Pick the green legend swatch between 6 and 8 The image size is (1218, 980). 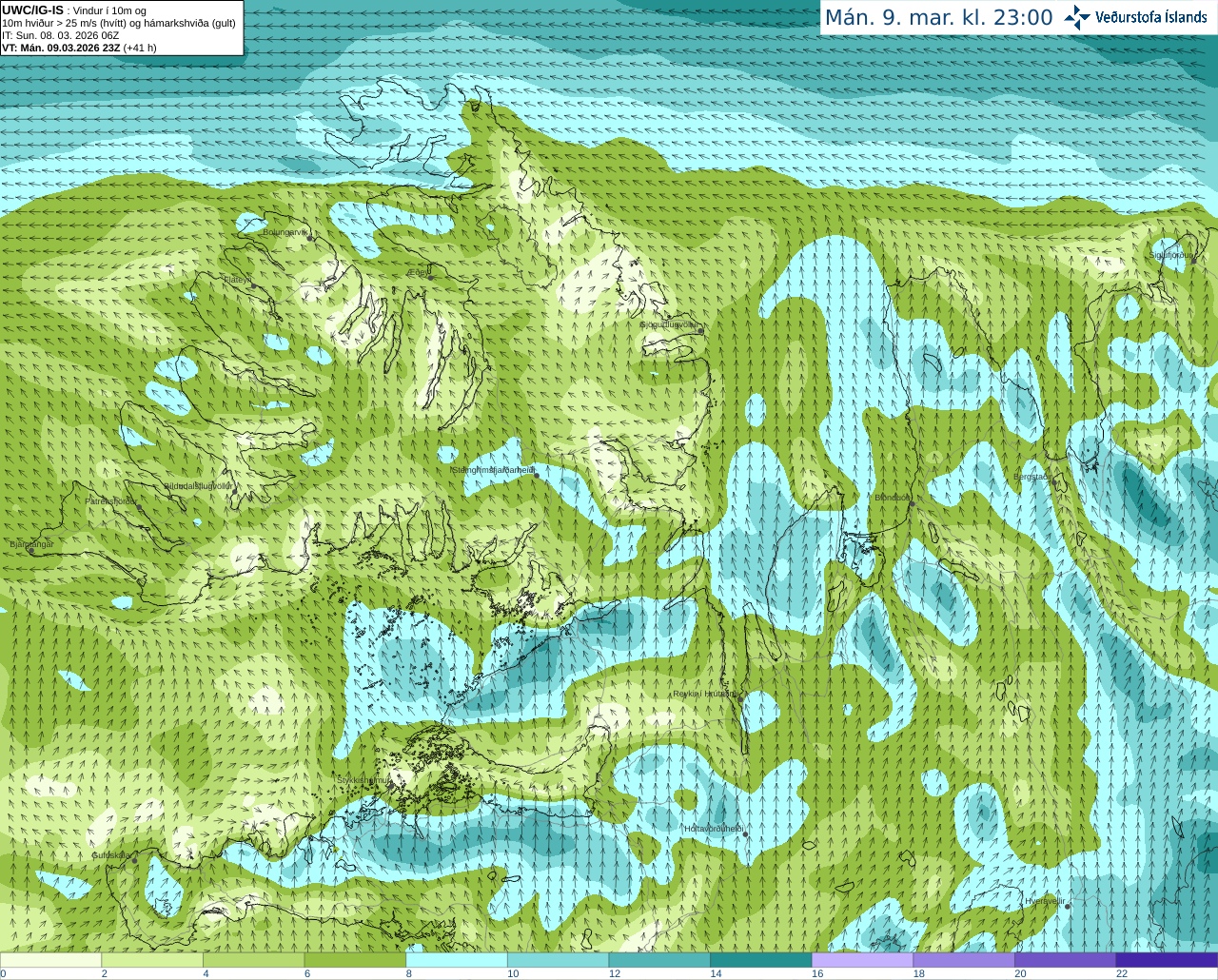(355, 960)
